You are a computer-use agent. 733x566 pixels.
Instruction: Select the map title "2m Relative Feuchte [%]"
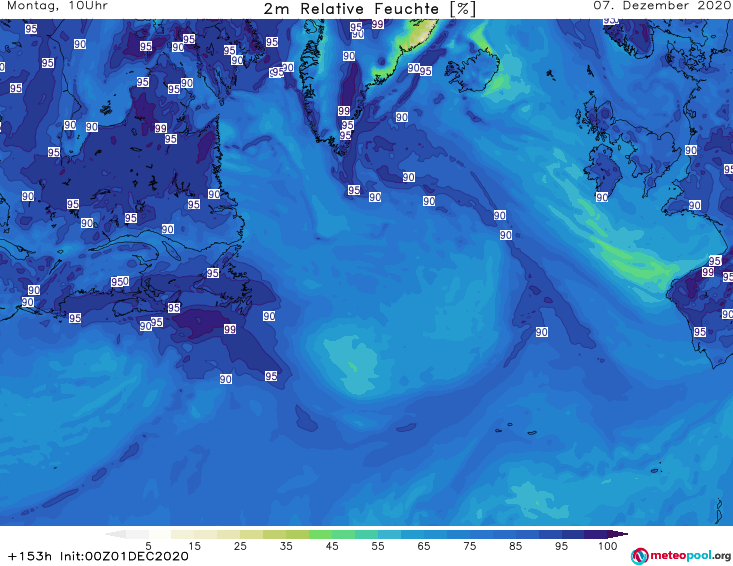(369, 9)
